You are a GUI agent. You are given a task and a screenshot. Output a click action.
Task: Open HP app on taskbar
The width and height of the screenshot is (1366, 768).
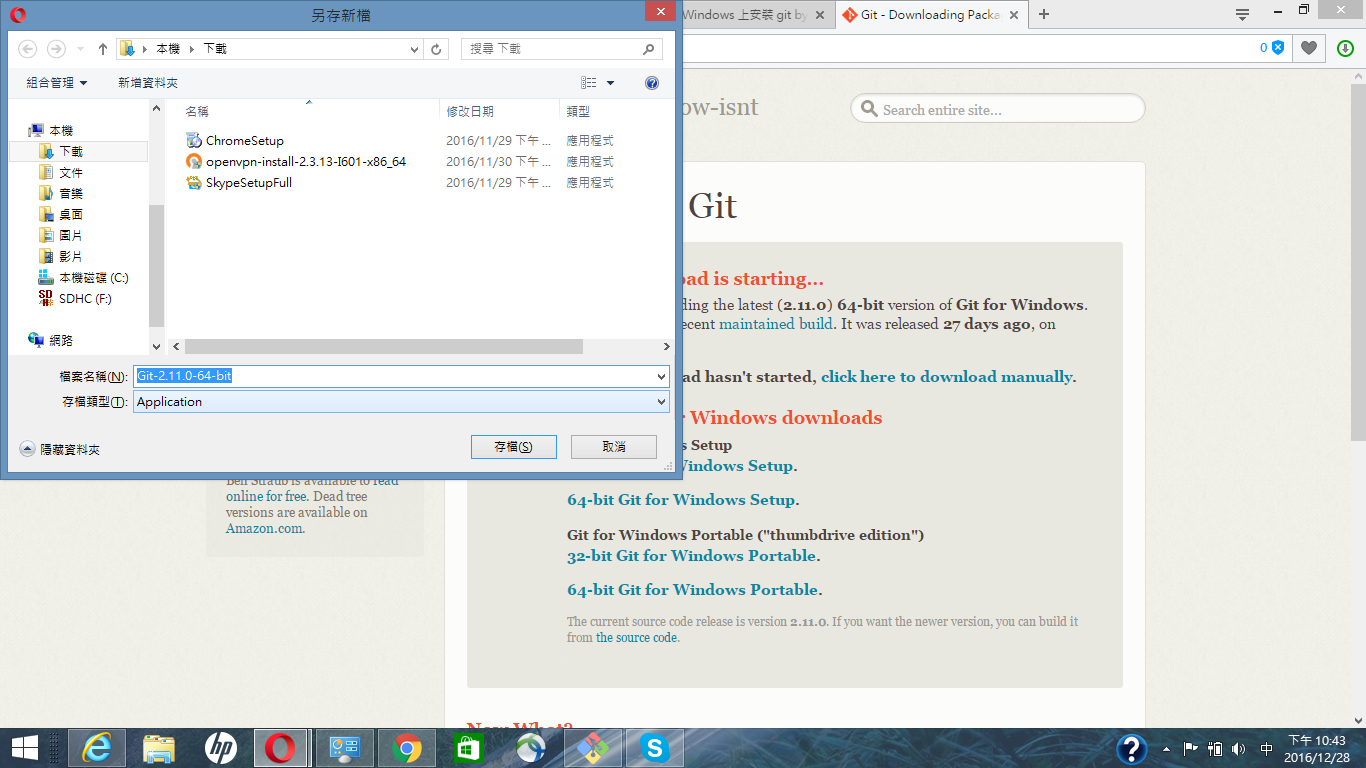point(221,747)
